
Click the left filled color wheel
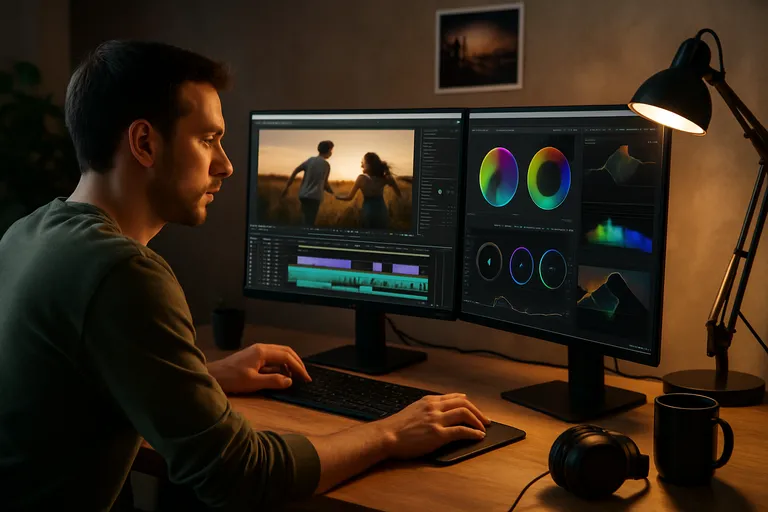499,176
